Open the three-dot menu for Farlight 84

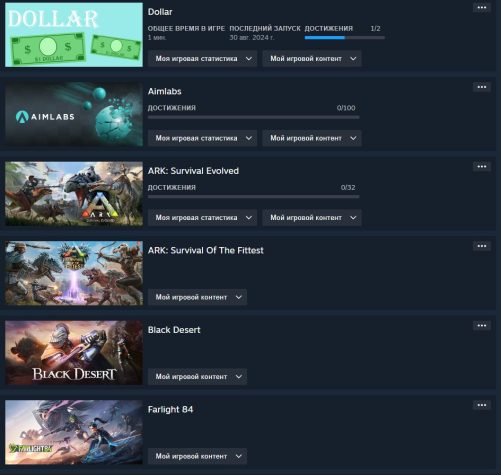[x=482, y=405]
